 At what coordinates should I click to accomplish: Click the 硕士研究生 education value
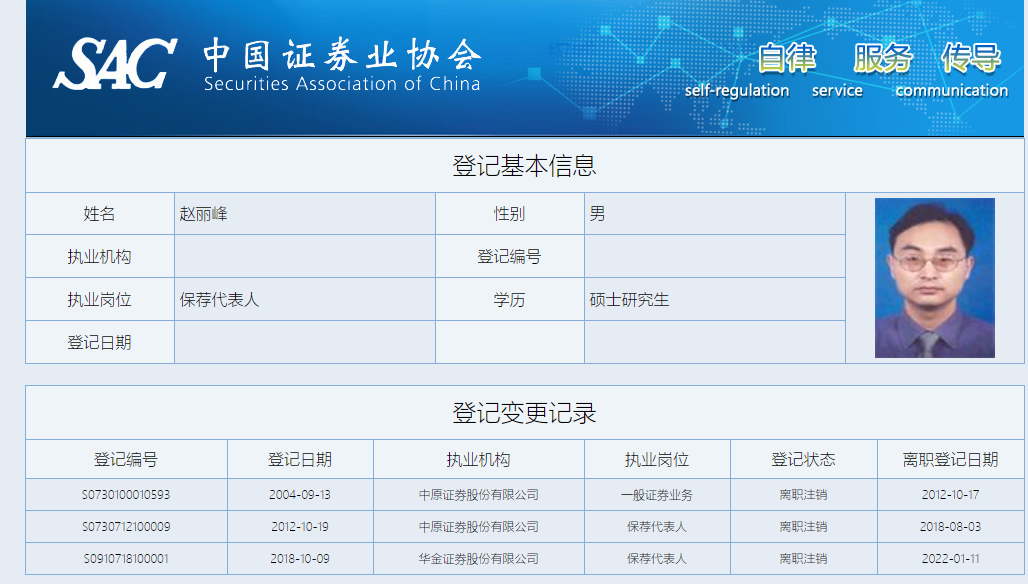629,300
